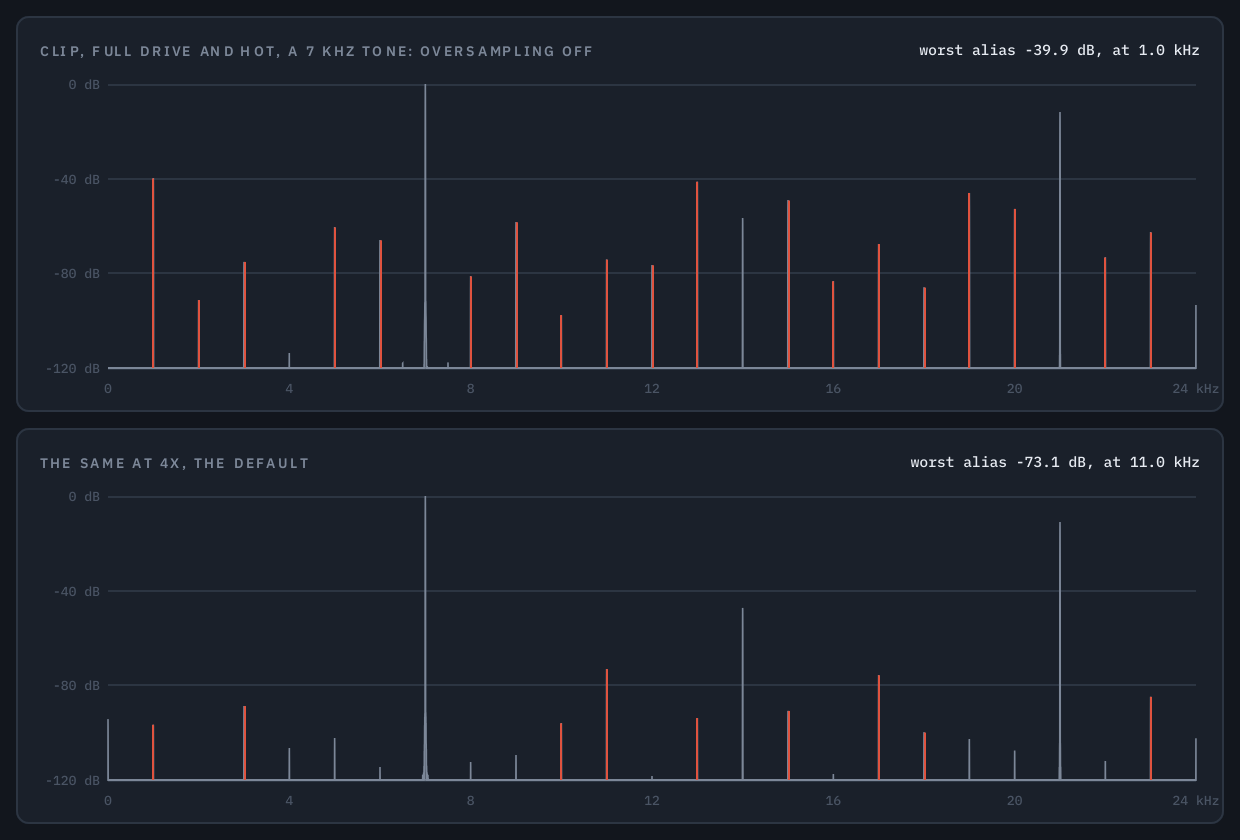Click the -80 dB axis label in top chart

click(x=76, y=274)
